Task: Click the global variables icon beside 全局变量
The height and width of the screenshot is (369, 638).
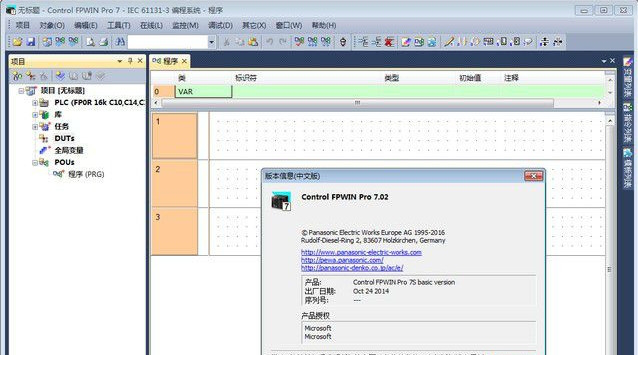Action: click(x=45, y=150)
